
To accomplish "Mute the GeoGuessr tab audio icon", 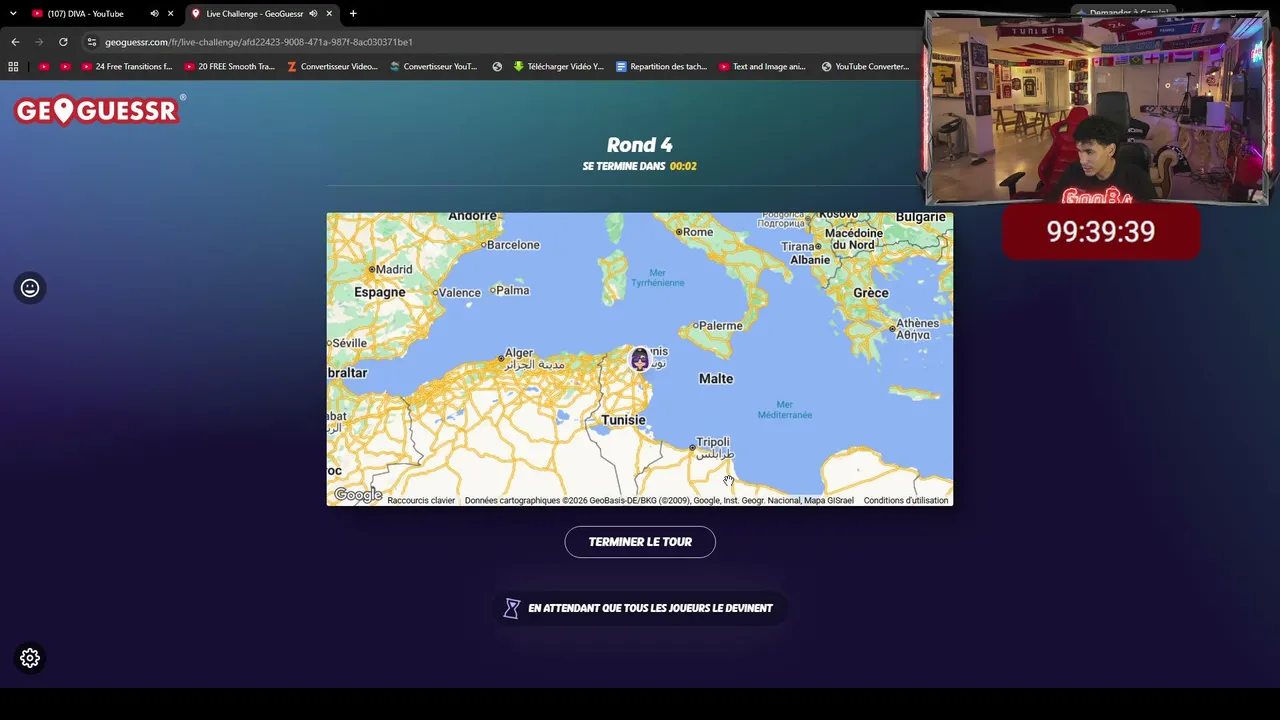I will pyautogui.click(x=313, y=14).
